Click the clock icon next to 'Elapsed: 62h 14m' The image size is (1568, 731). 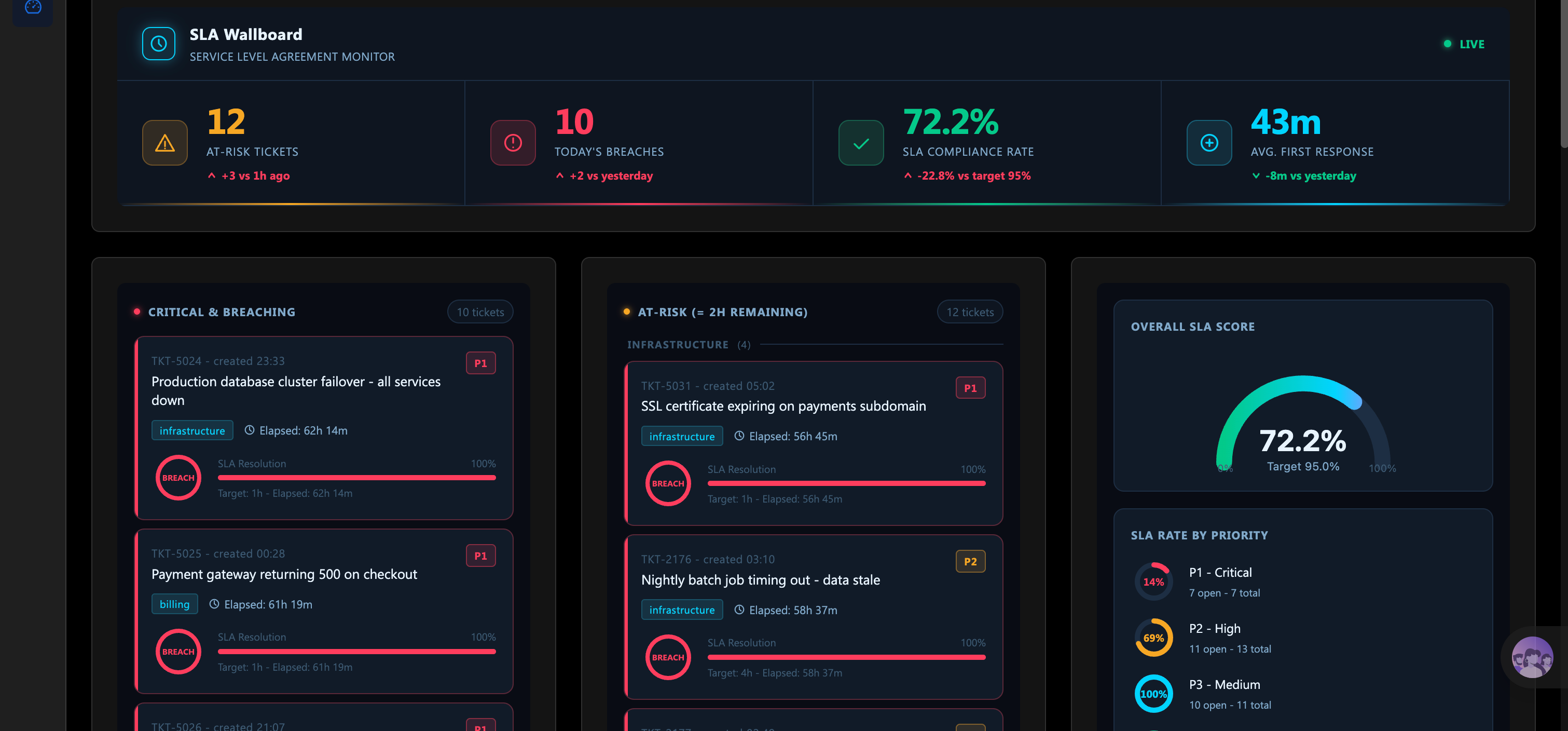tap(250, 430)
